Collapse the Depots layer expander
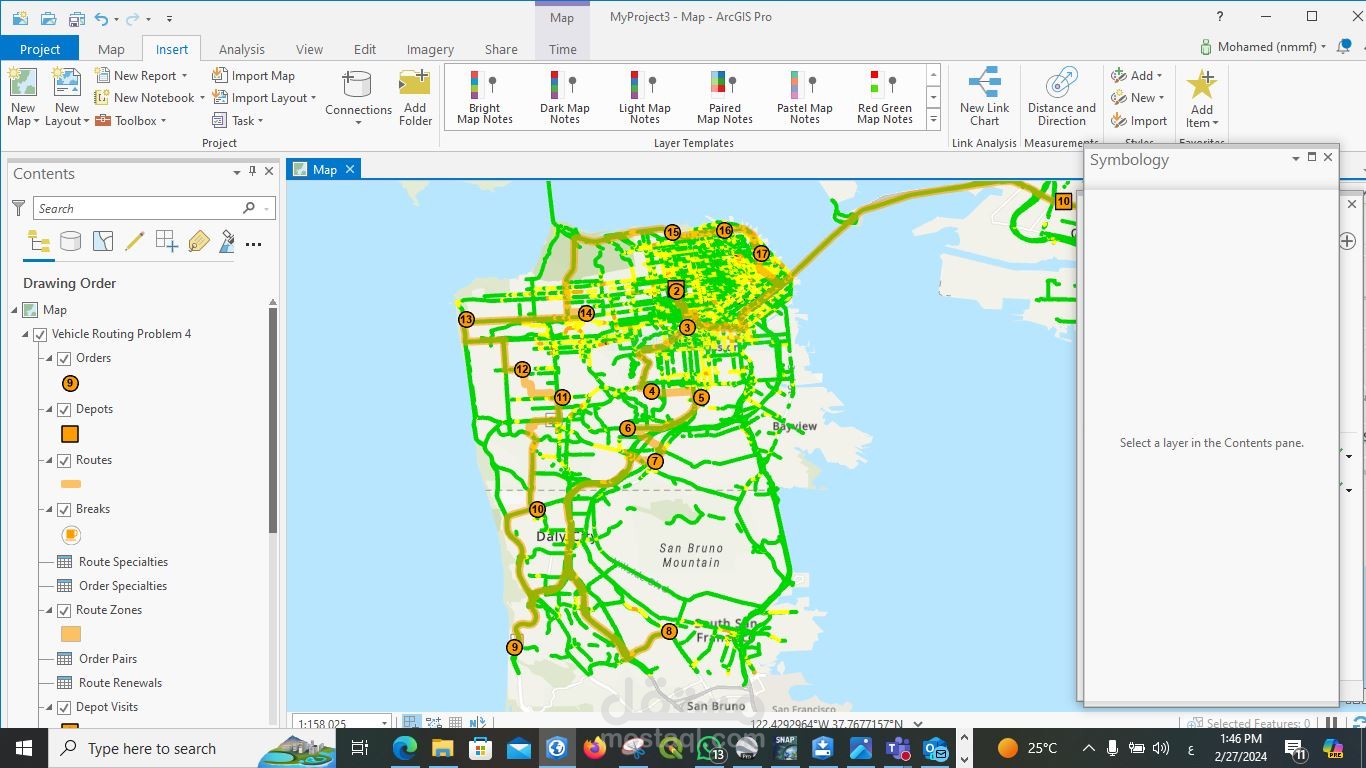1366x768 pixels. tap(48, 409)
